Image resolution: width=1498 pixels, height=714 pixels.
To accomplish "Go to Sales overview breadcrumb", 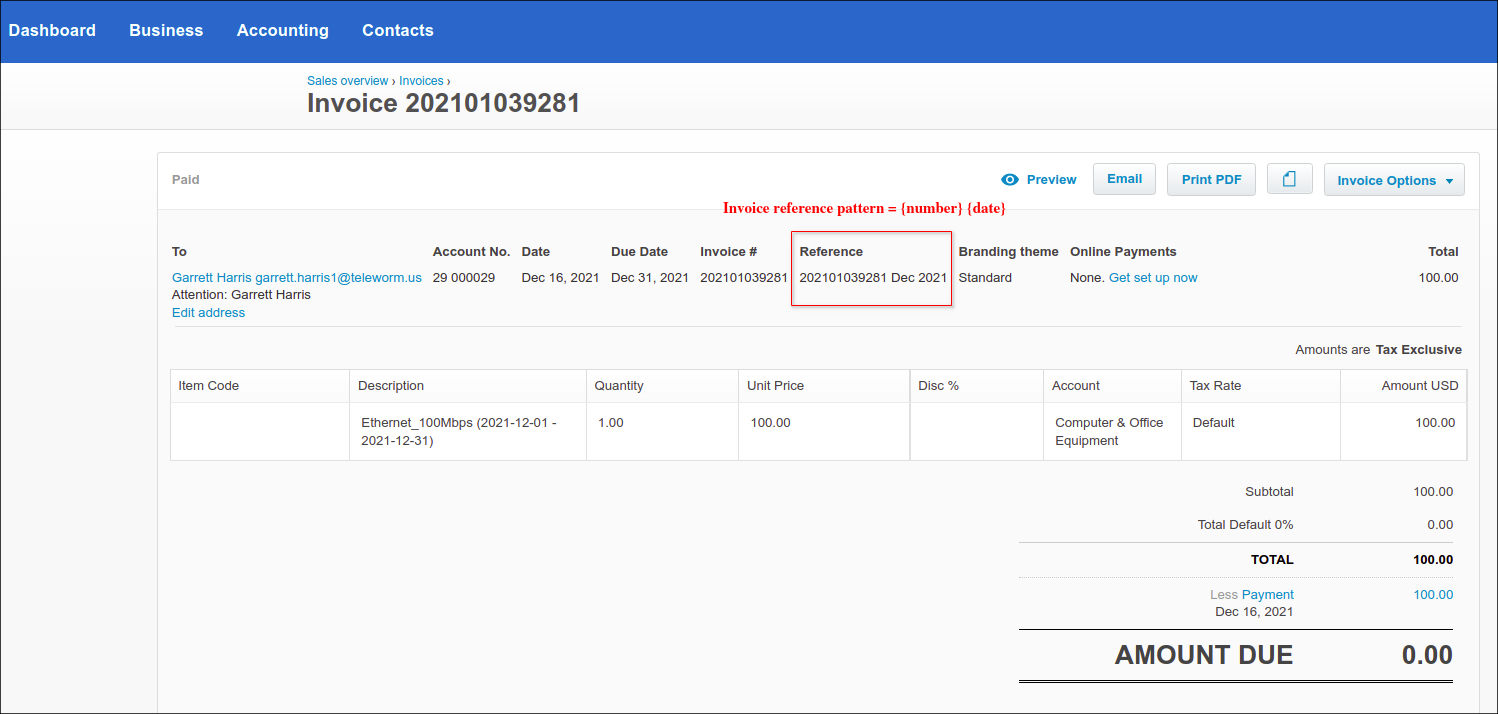I will pyautogui.click(x=347, y=81).
